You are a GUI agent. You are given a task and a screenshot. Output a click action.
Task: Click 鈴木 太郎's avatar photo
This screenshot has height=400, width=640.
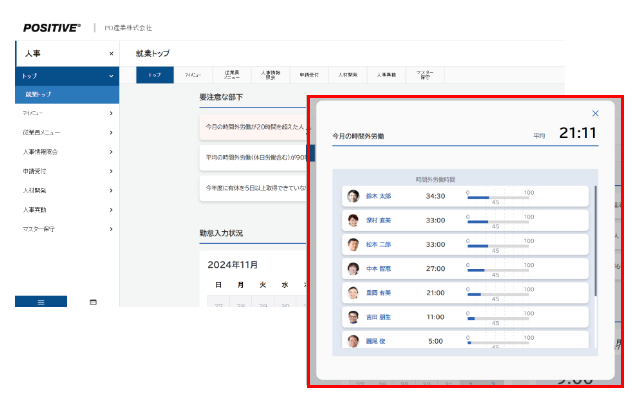pos(353,196)
